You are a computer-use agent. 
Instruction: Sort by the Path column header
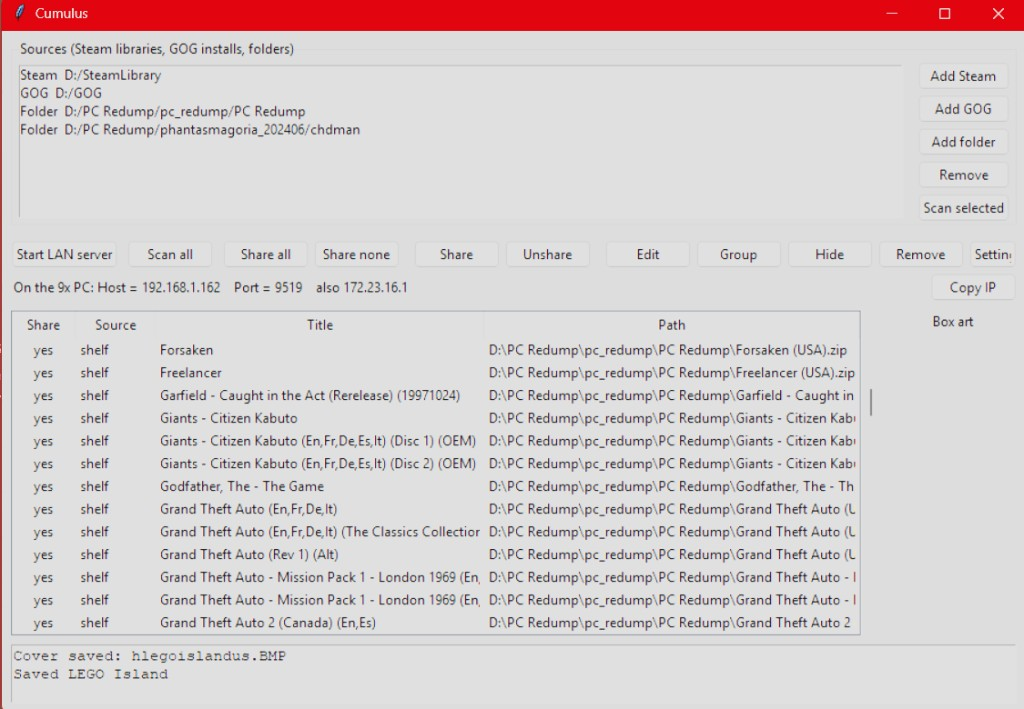pos(671,325)
